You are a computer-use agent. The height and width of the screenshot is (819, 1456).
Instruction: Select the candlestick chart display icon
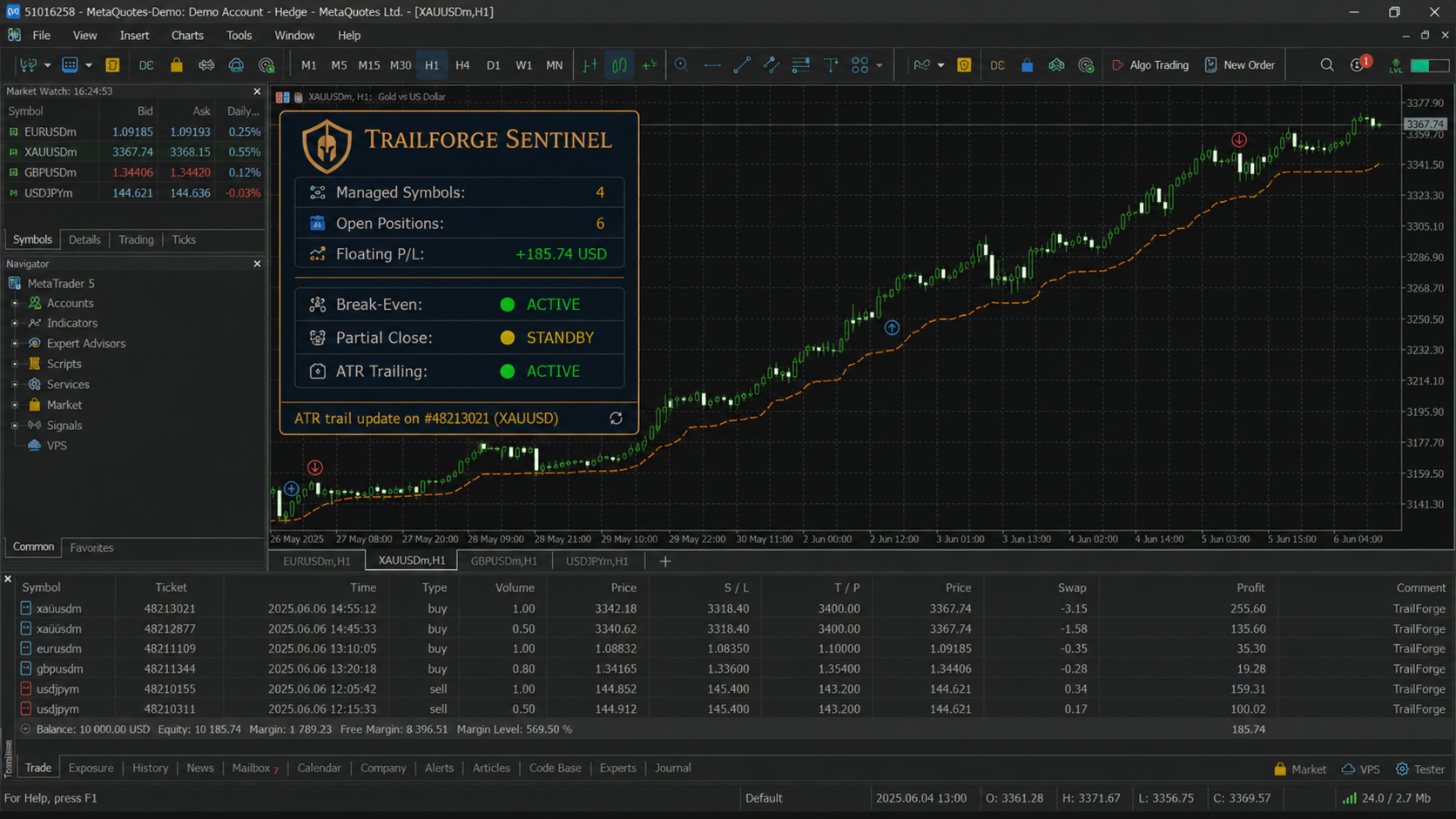point(619,65)
